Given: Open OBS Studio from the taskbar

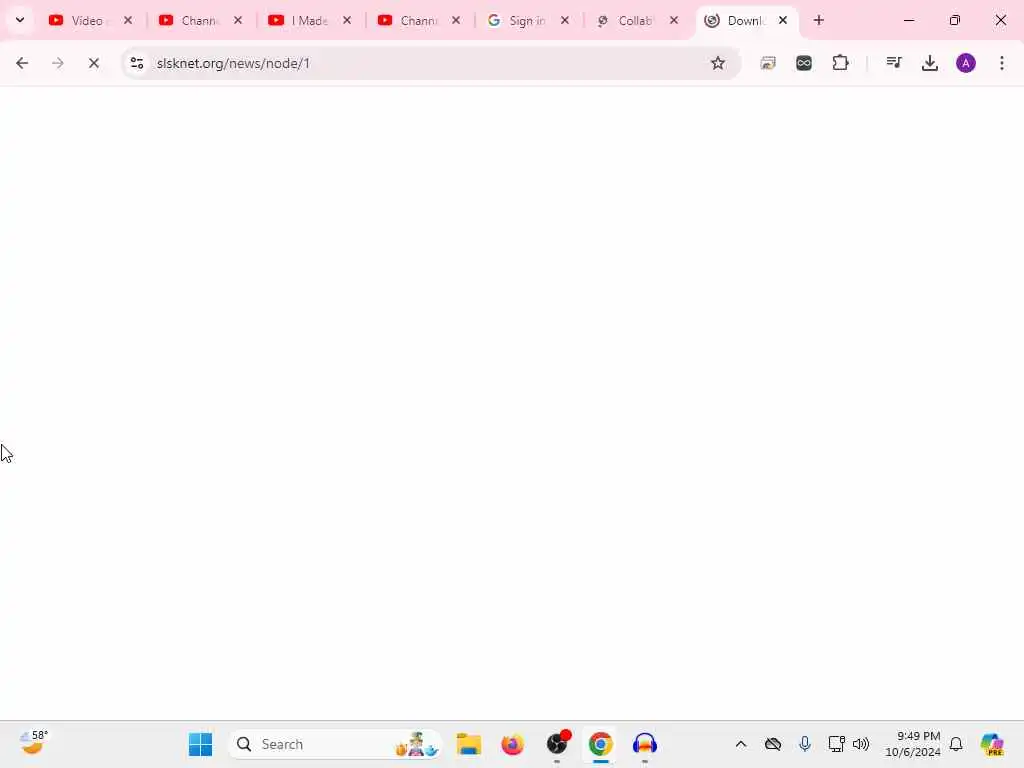Looking at the screenshot, I should click(x=557, y=744).
